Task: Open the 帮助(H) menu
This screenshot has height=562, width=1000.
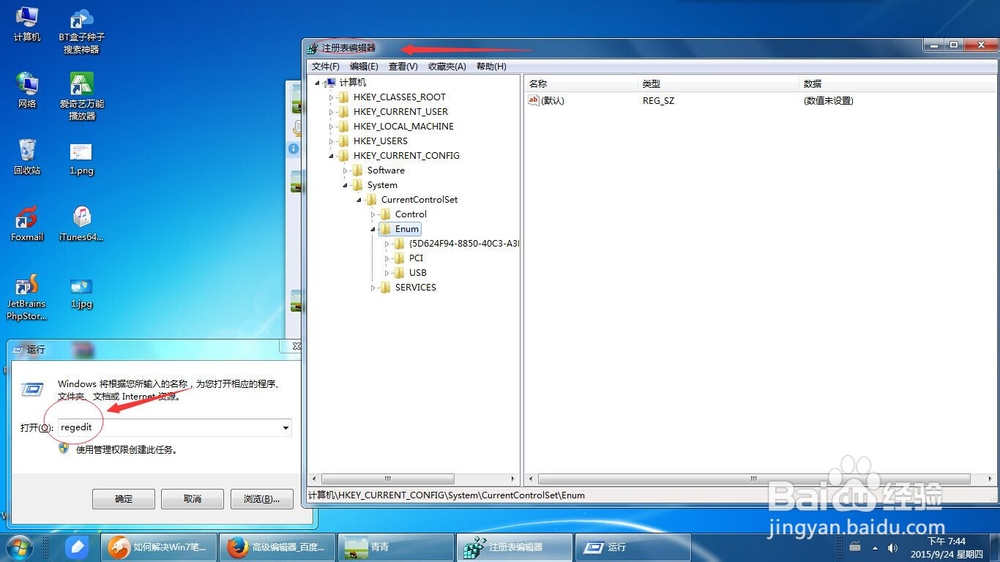Action: [491, 66]
